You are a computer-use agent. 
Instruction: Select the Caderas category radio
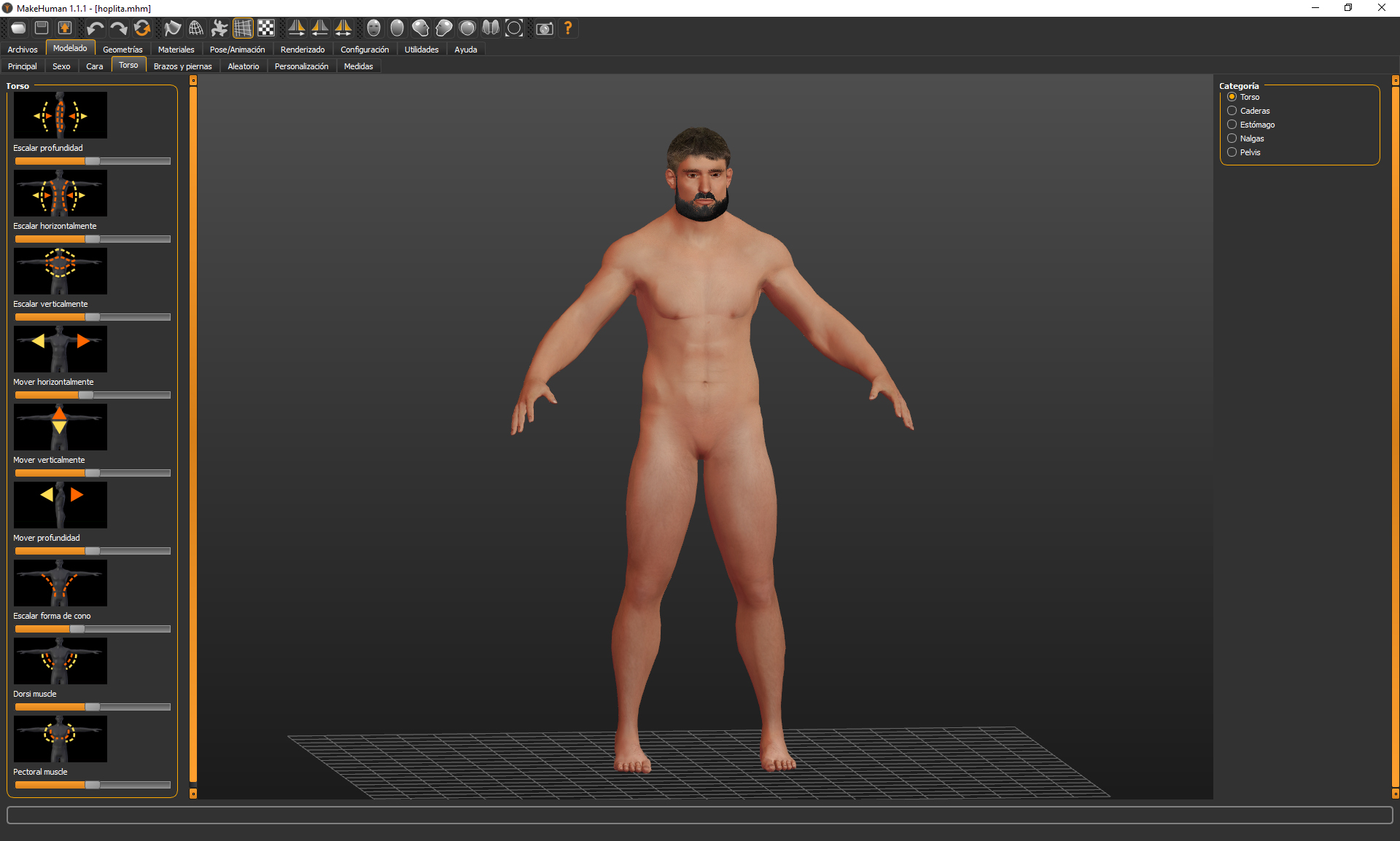tap(1232, 111)
